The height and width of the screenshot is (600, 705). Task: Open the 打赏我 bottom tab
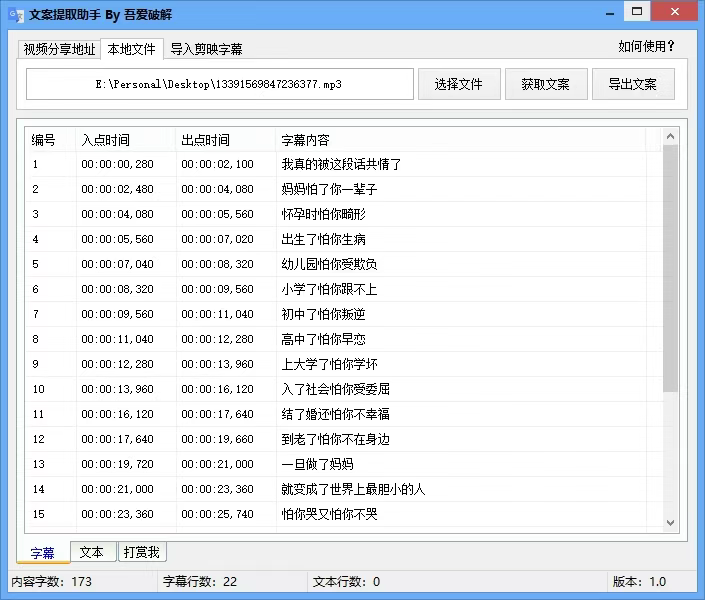[x=143, y=552]
